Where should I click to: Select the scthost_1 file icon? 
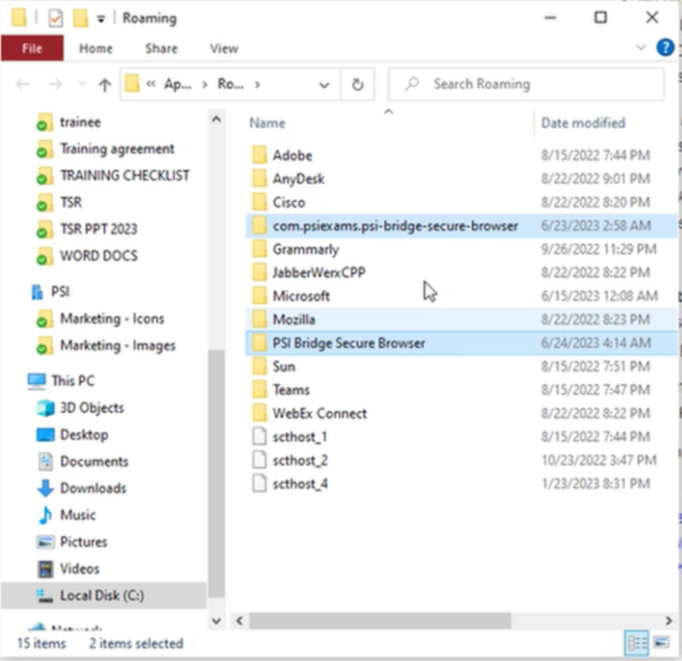point(260,437)
